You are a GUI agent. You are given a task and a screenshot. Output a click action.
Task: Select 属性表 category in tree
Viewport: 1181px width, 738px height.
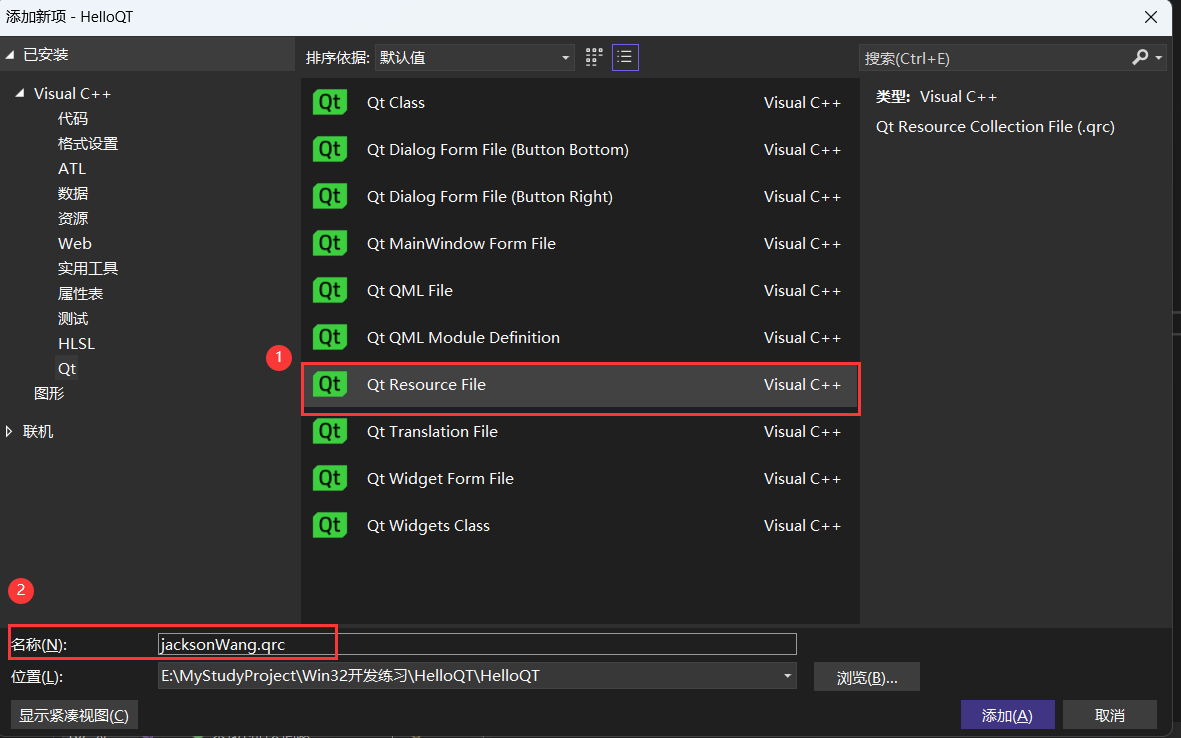(81, 294)
